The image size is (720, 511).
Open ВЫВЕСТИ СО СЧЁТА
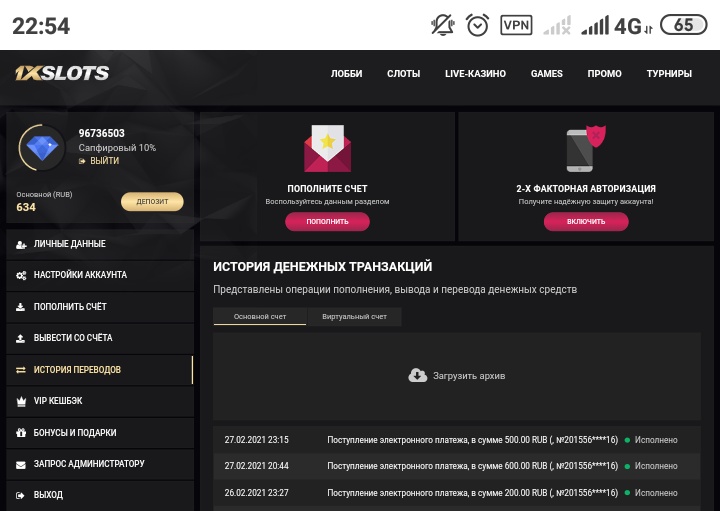(x=100, y=338)
